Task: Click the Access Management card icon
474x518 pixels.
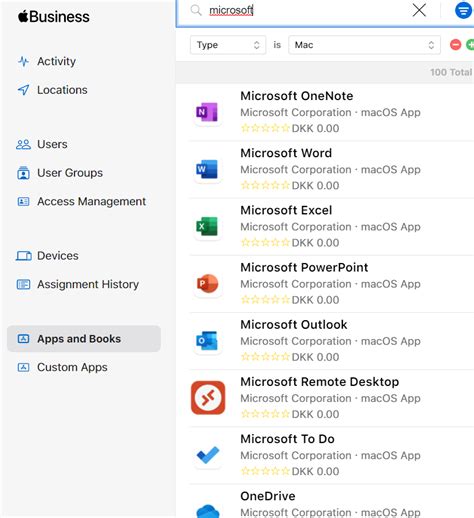Action: 23,202
